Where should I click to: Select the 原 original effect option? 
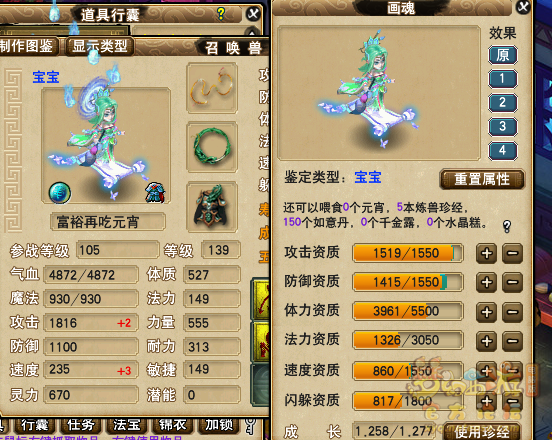point(502,55)
